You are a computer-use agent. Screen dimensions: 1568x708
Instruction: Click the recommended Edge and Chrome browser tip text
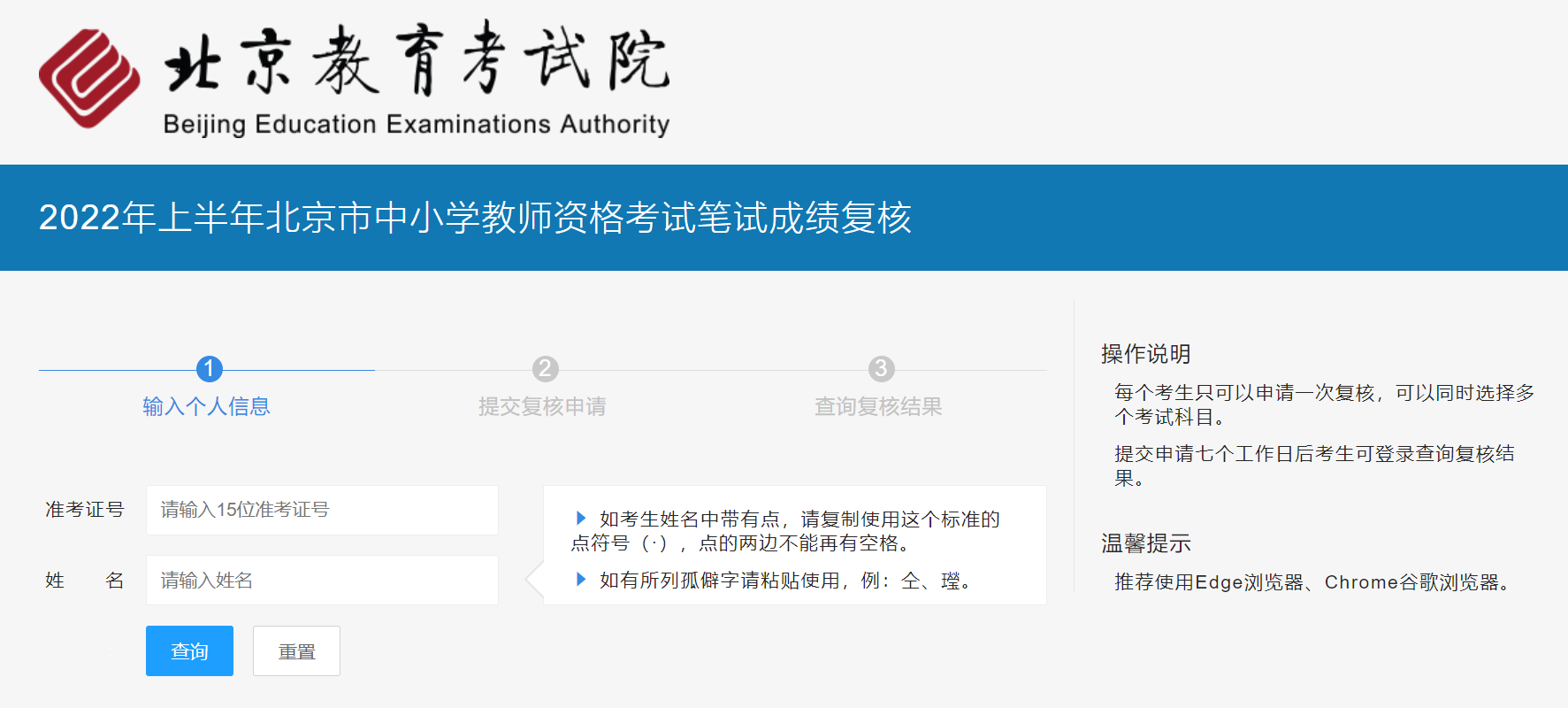pyautogui.click(x=1313, y=582)
